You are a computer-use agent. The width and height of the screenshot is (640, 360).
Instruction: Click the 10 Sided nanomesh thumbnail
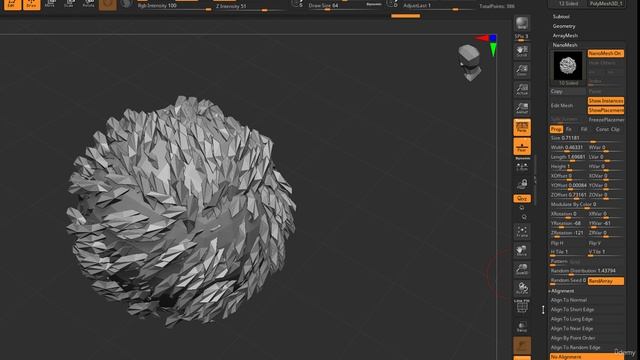click(x=568, y=68)
